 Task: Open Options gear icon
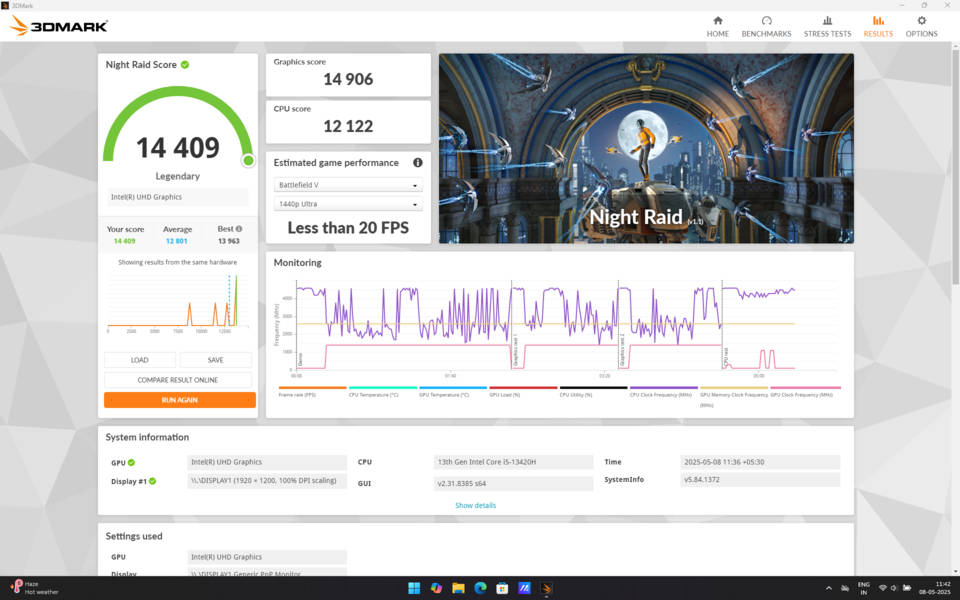921,21
